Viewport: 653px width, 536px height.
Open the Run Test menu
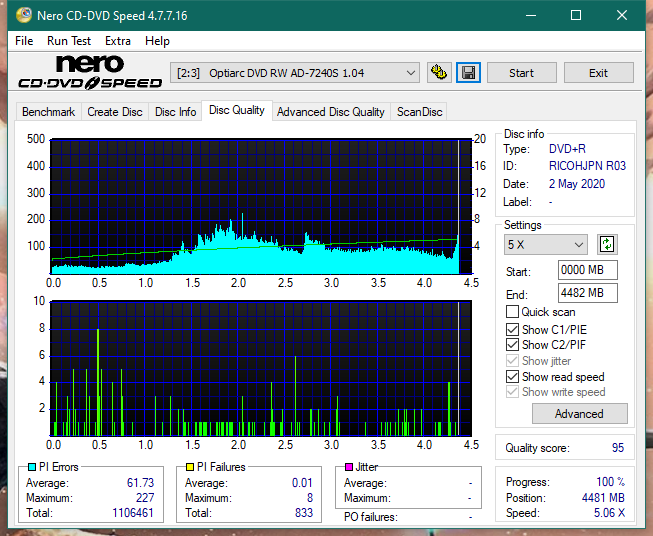(69, 41)
